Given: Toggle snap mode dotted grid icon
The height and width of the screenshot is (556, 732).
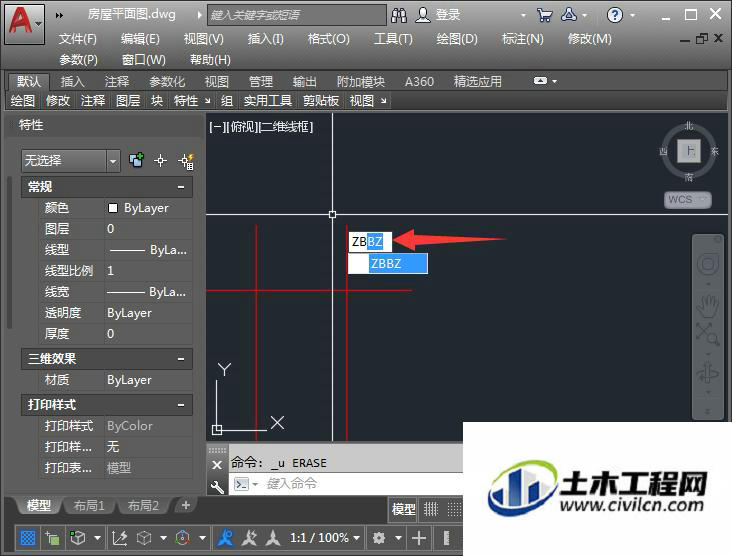Looking at the screenshot, I should [x=454, y=509].
